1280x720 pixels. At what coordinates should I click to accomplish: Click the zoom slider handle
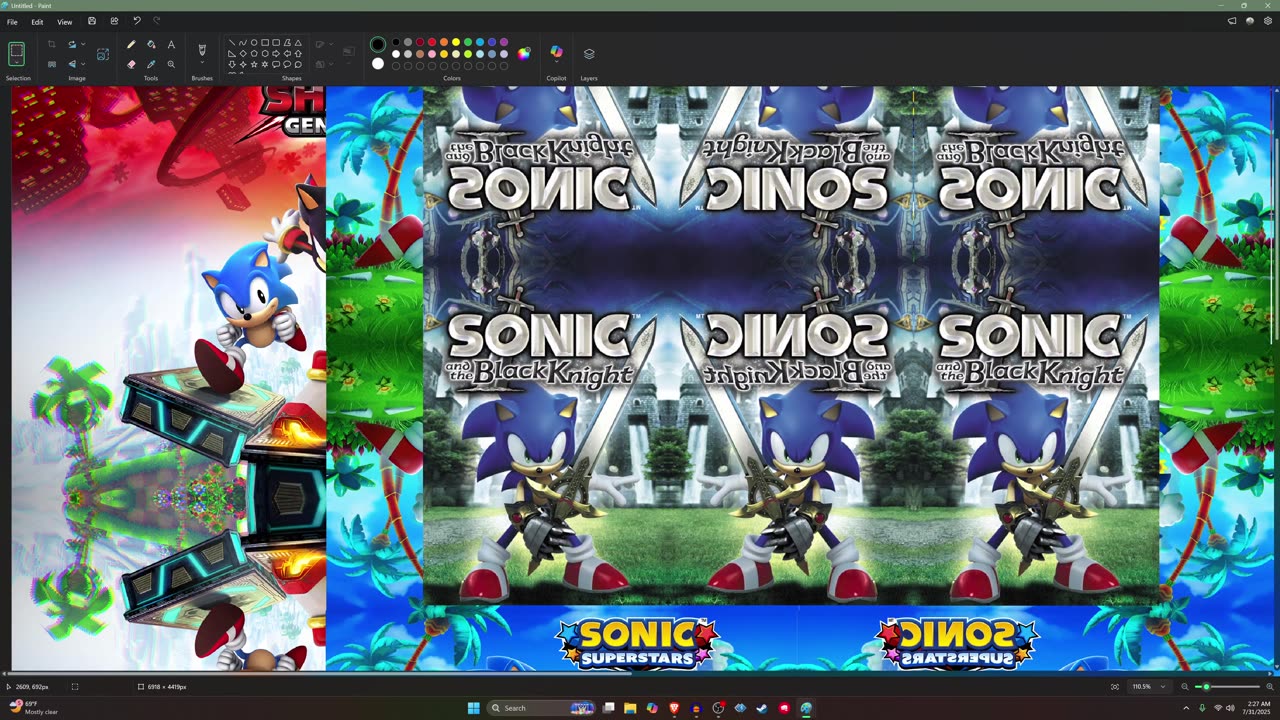(x=1207, y=687)
